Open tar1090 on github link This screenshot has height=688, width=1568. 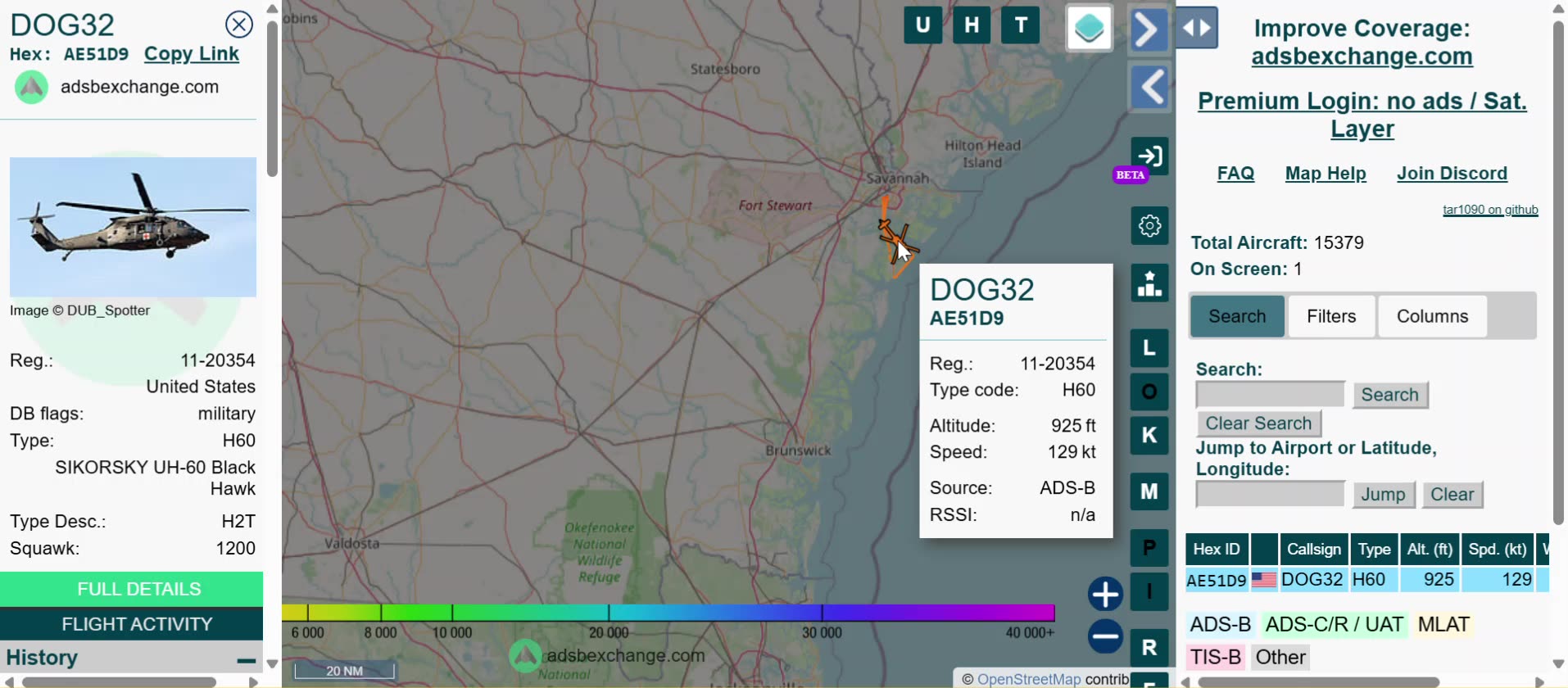[x=1490, y=210]
